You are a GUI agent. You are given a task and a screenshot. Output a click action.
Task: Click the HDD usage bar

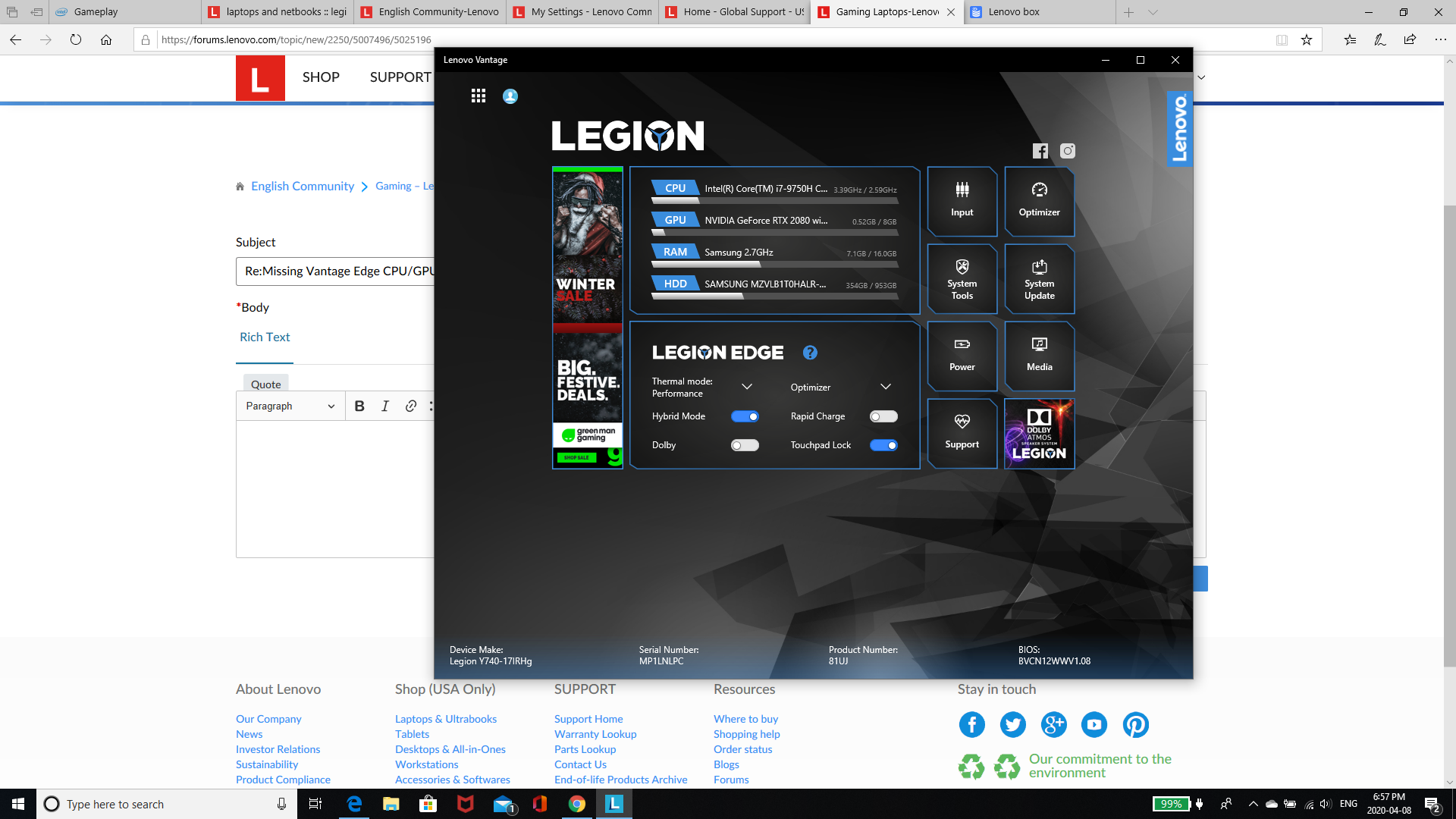click(774, 297)
